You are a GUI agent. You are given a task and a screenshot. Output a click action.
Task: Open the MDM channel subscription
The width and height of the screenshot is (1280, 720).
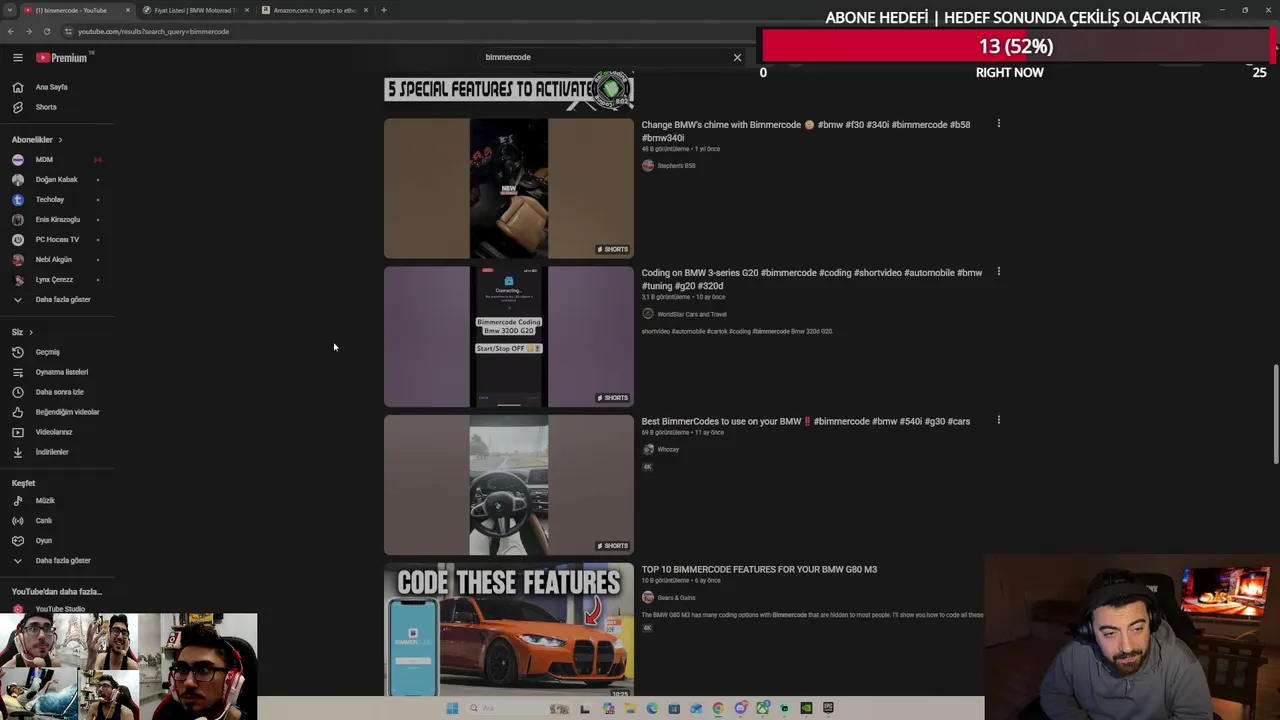click(x=44, y=160)
